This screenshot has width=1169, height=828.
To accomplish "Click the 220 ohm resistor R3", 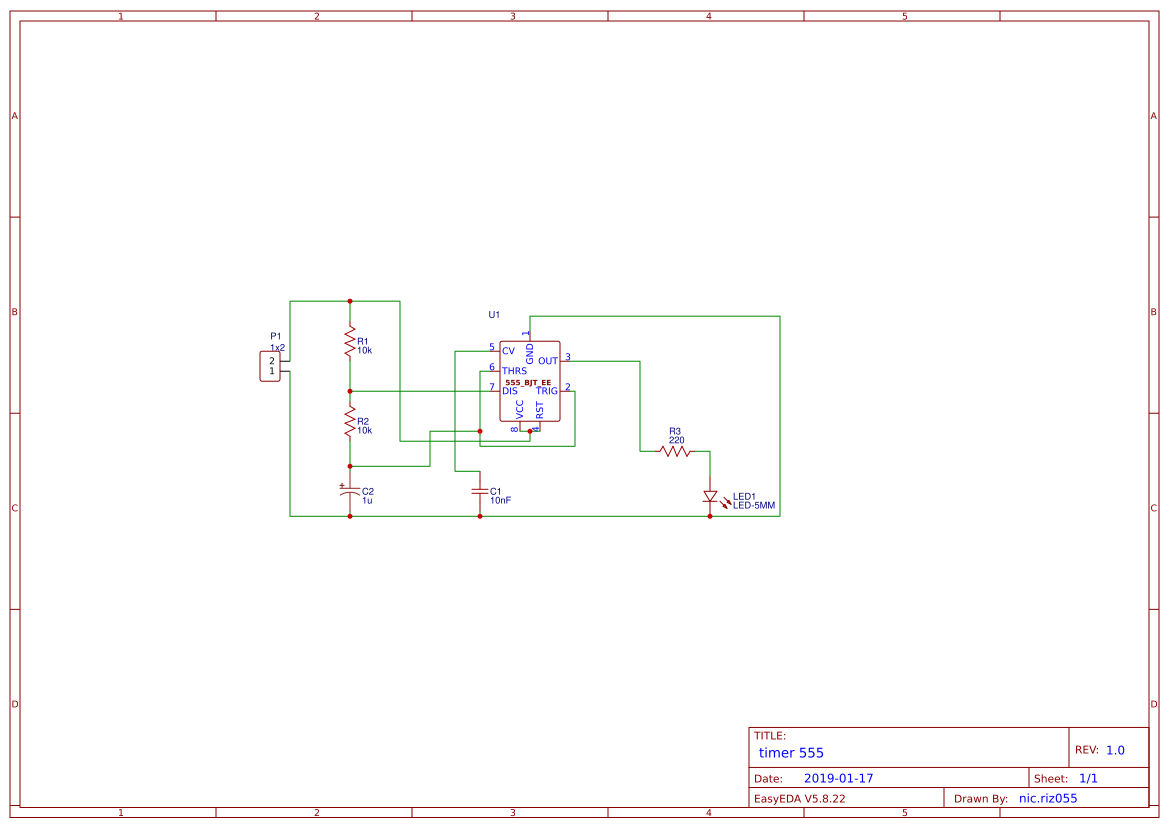I will pos(675,452).
